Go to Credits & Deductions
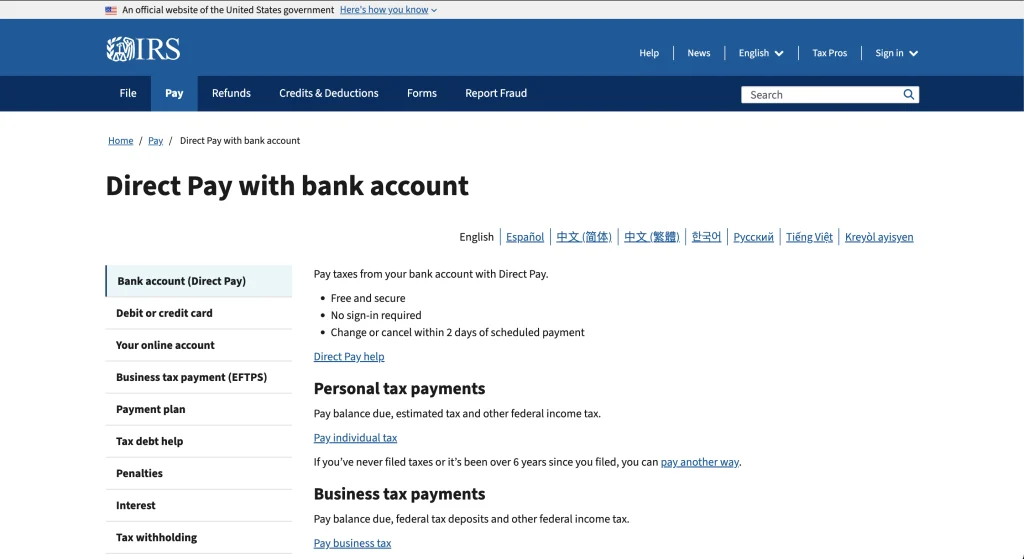The width and height of the screenshot is (1024, 559). [x=328, y=93]
